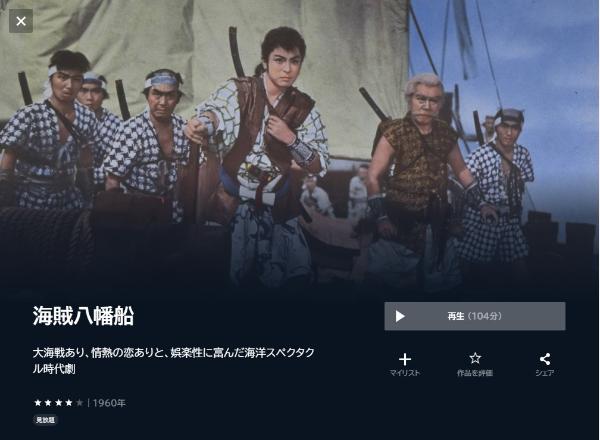Click the マイリスト label
The height and width of the screenshot is (440, 600).
coord(405,373)
